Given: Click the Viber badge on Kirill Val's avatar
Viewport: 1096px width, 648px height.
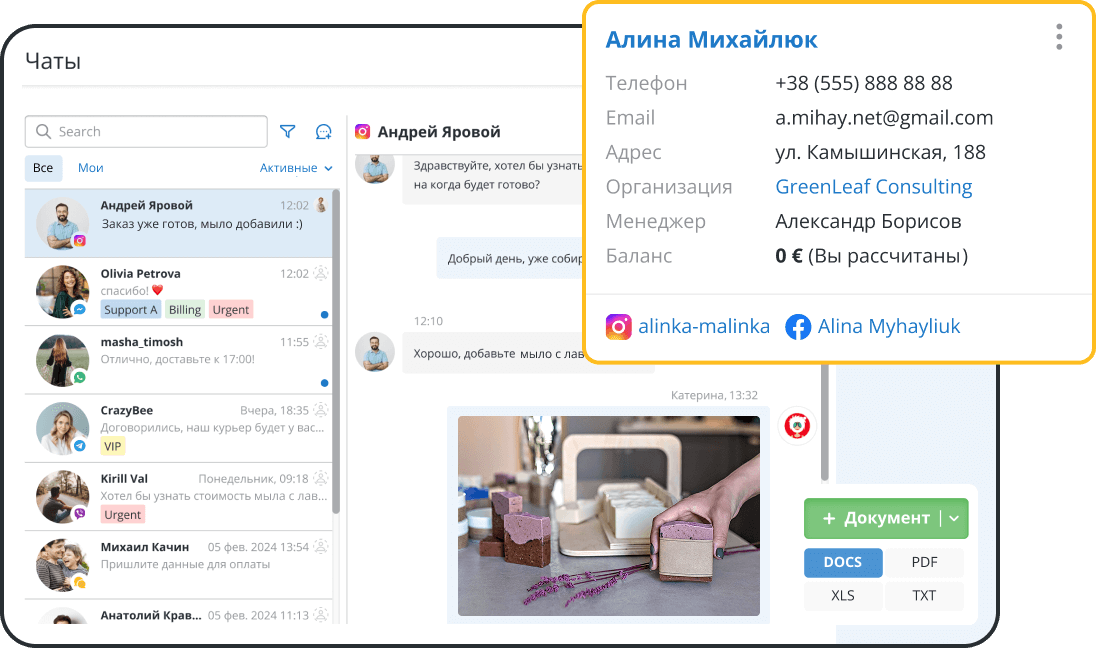Looking at the screenshot, I should point(80,512).
